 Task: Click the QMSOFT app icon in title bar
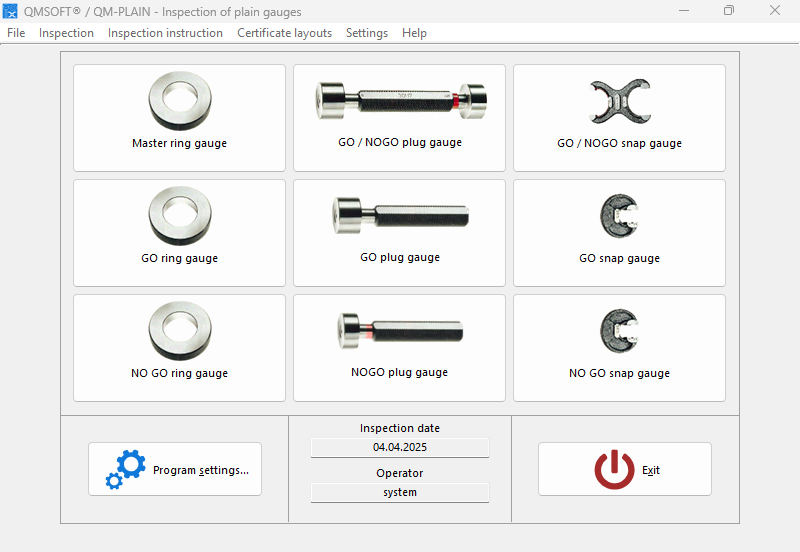10,11
